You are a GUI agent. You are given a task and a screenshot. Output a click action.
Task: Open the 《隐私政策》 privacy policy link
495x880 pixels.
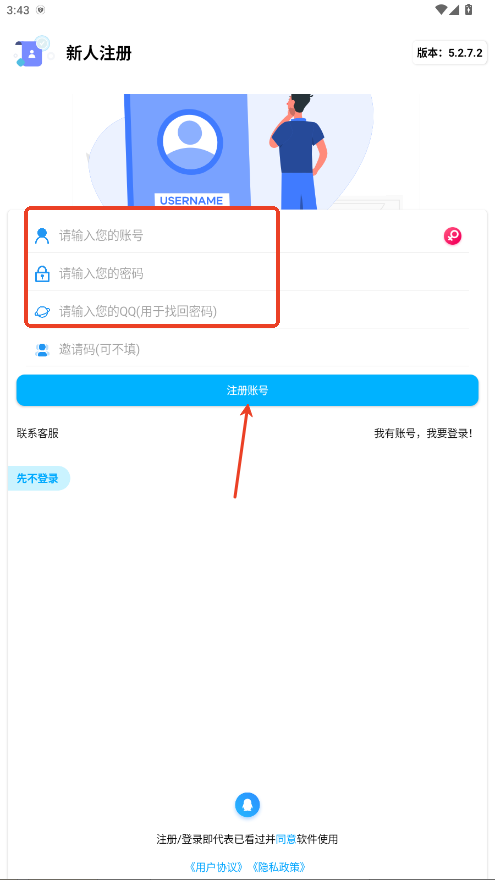279,867
